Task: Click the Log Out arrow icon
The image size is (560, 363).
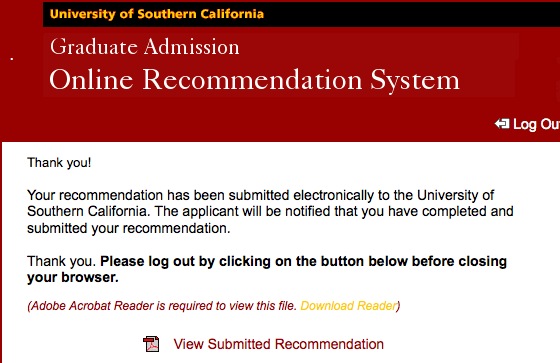Action: (x=502, y=124)
